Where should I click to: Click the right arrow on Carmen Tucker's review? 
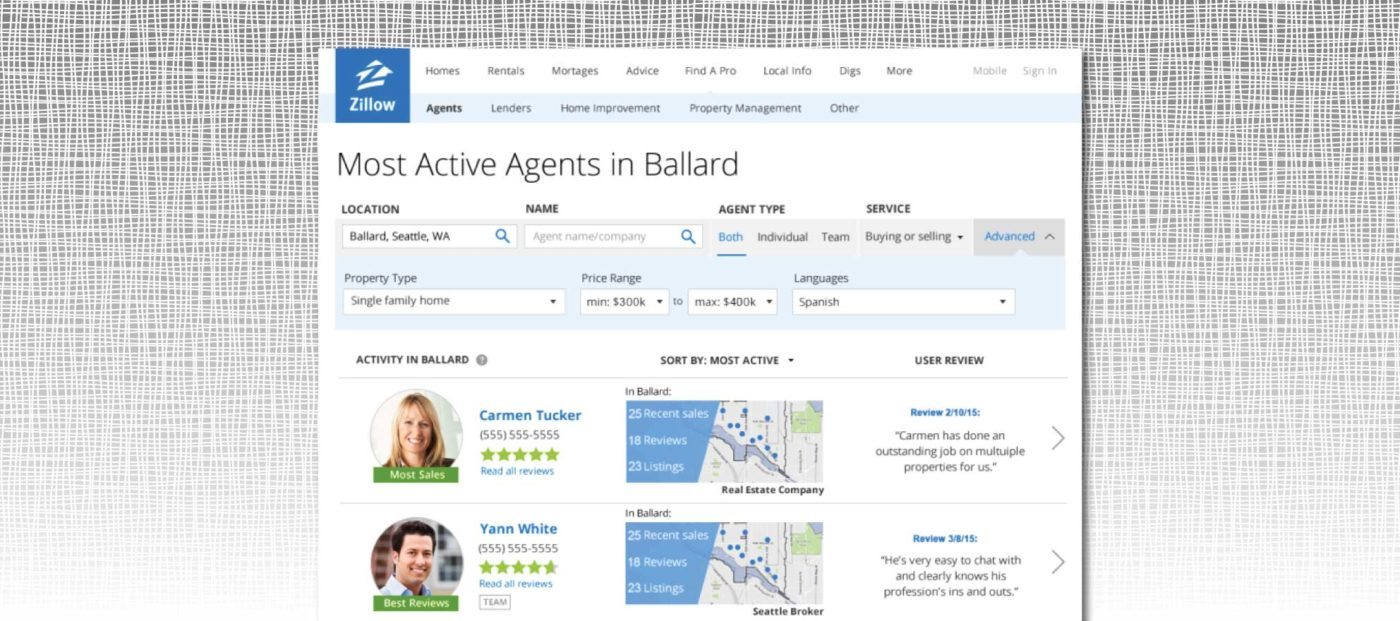point(1058,438)
